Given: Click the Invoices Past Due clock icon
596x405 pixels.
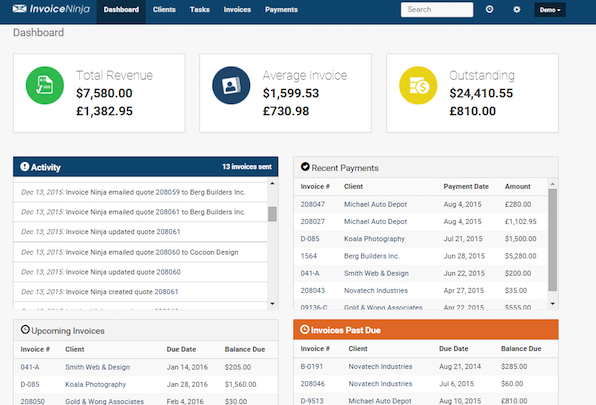Looking at the screenshot, I should 304,329.
